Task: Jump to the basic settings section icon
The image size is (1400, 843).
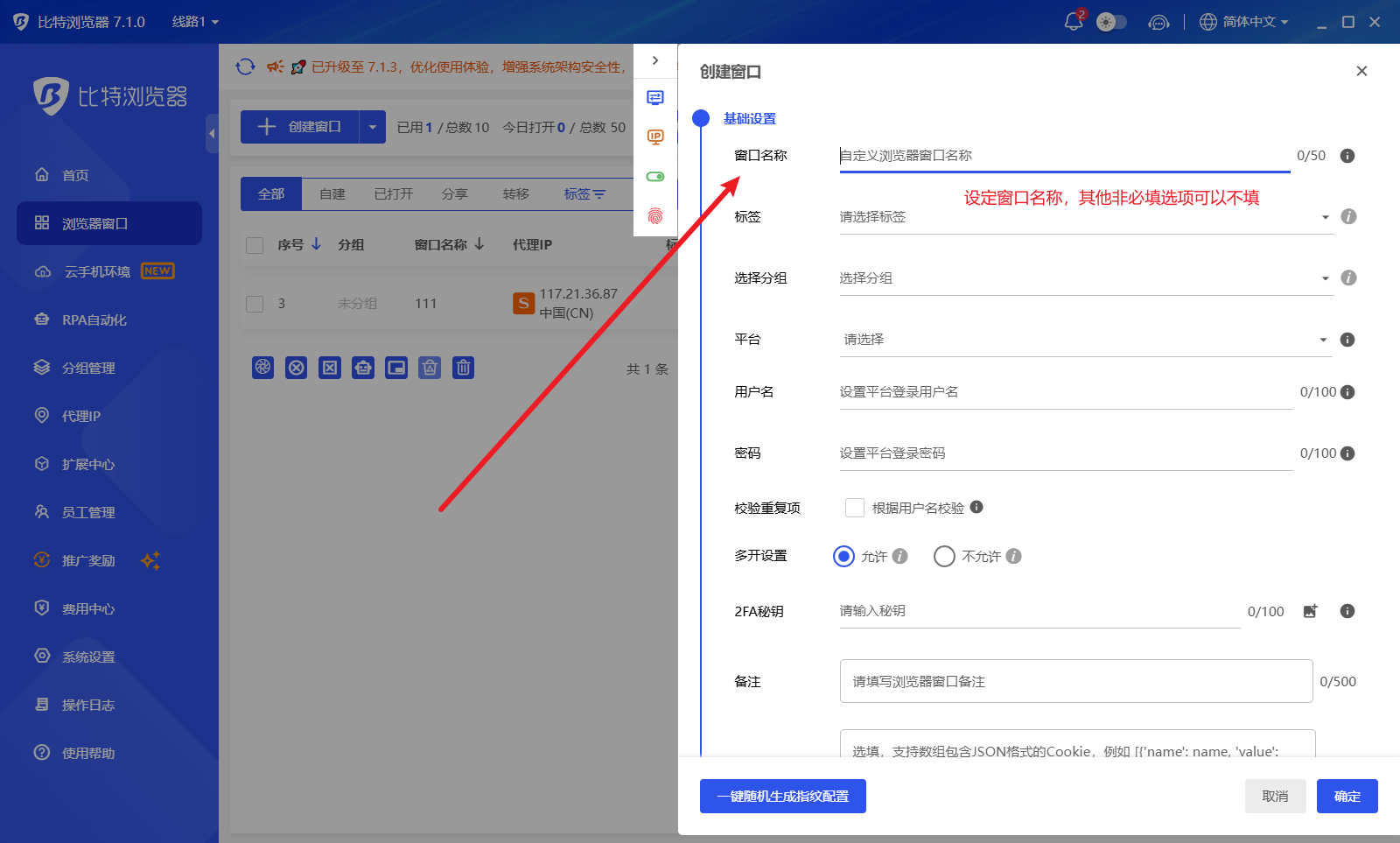Action: pyautogui.click(x=655, y=97)
